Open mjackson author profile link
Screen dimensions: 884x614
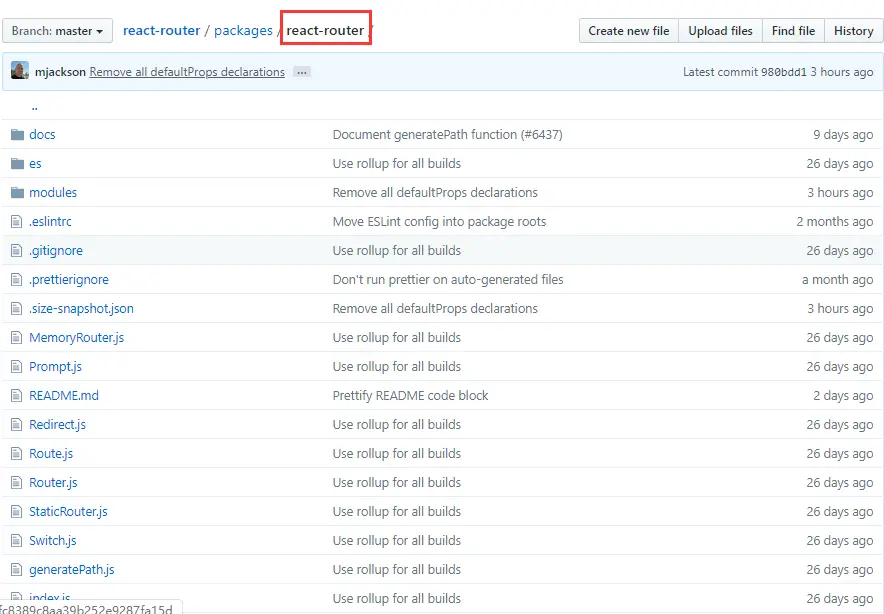pos(60,72)
